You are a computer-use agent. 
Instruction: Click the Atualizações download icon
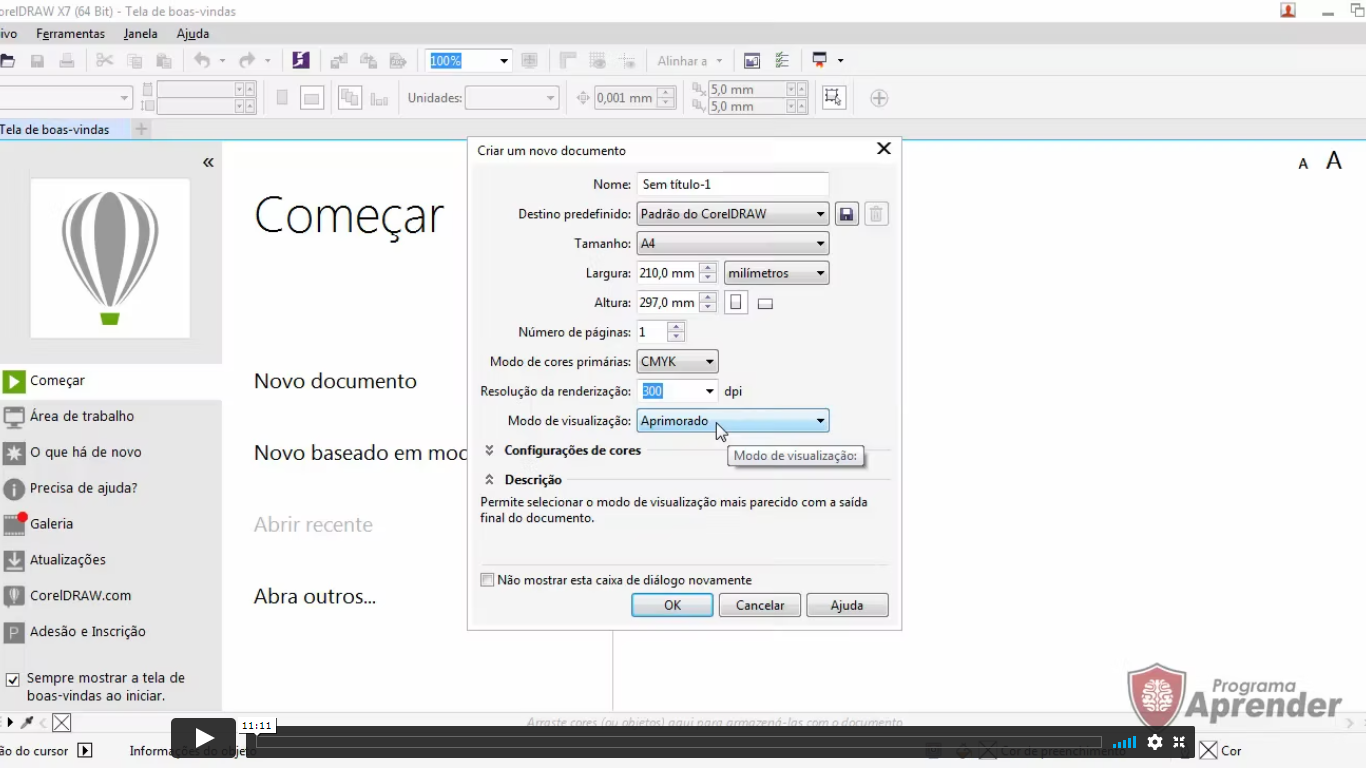click(14, 560)
